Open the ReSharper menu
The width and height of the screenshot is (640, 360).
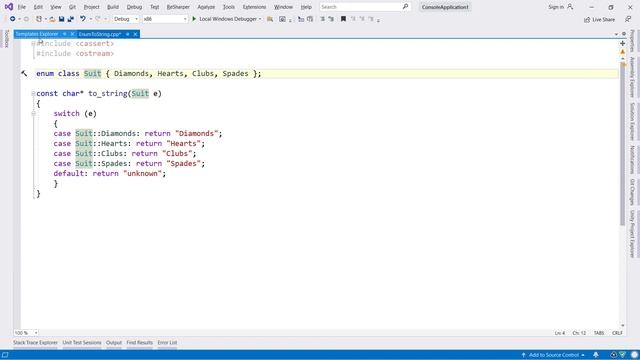click(178, 7)
